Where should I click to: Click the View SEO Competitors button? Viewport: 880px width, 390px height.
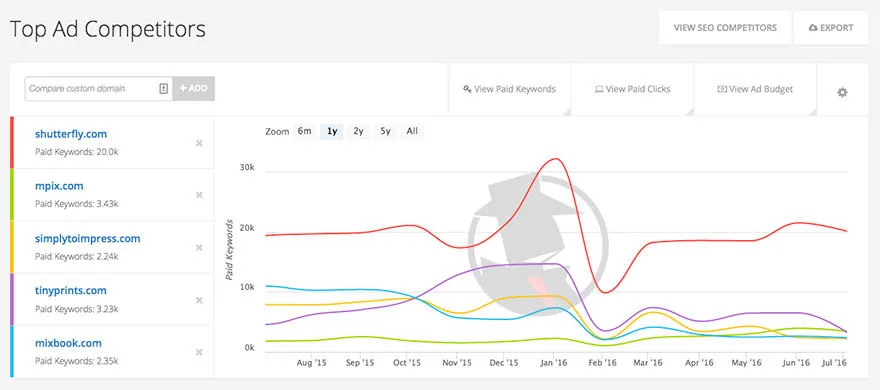coord(725,27)
